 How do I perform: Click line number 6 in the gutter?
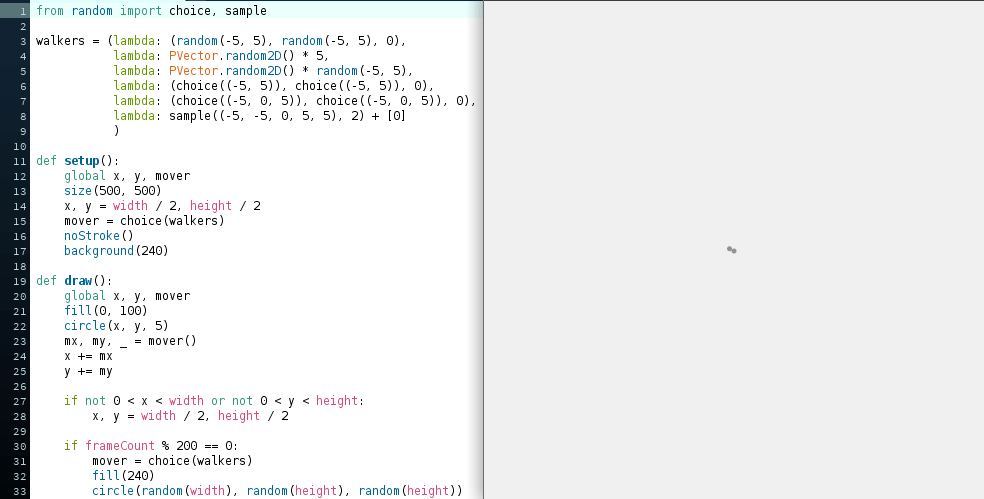(23, 86)
